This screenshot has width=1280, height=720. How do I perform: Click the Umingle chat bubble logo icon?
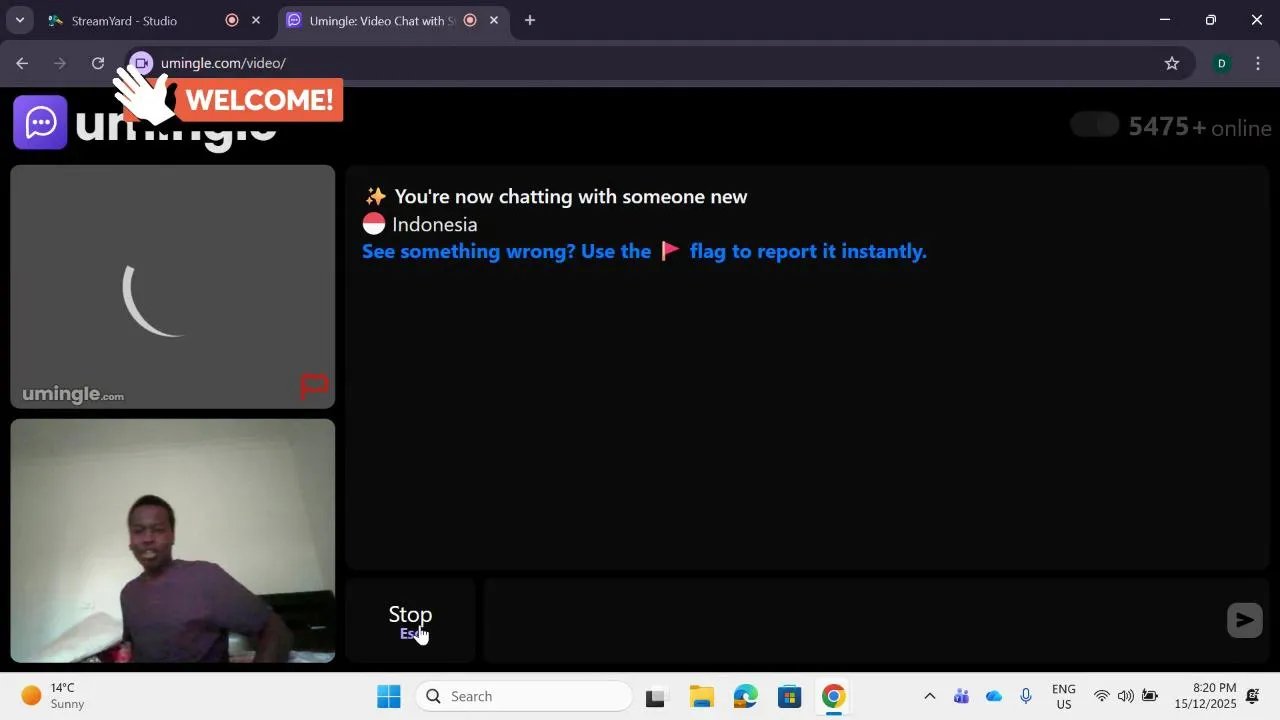(x=40, y=122)
